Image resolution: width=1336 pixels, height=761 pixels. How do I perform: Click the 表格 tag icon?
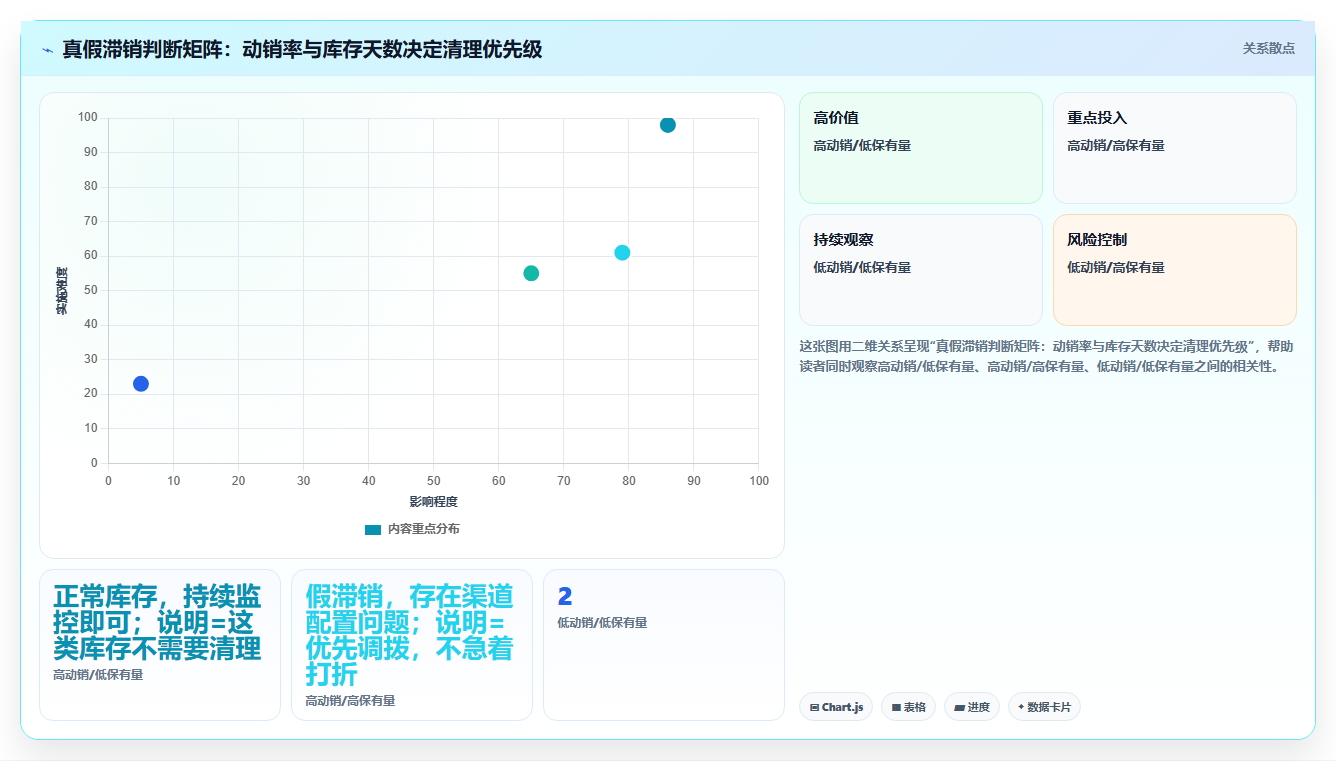(896, 707)
